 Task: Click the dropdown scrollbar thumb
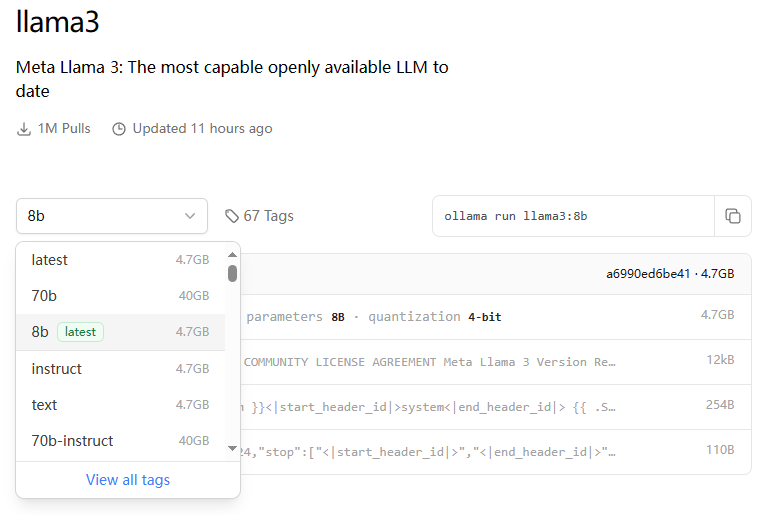point(232,273)
